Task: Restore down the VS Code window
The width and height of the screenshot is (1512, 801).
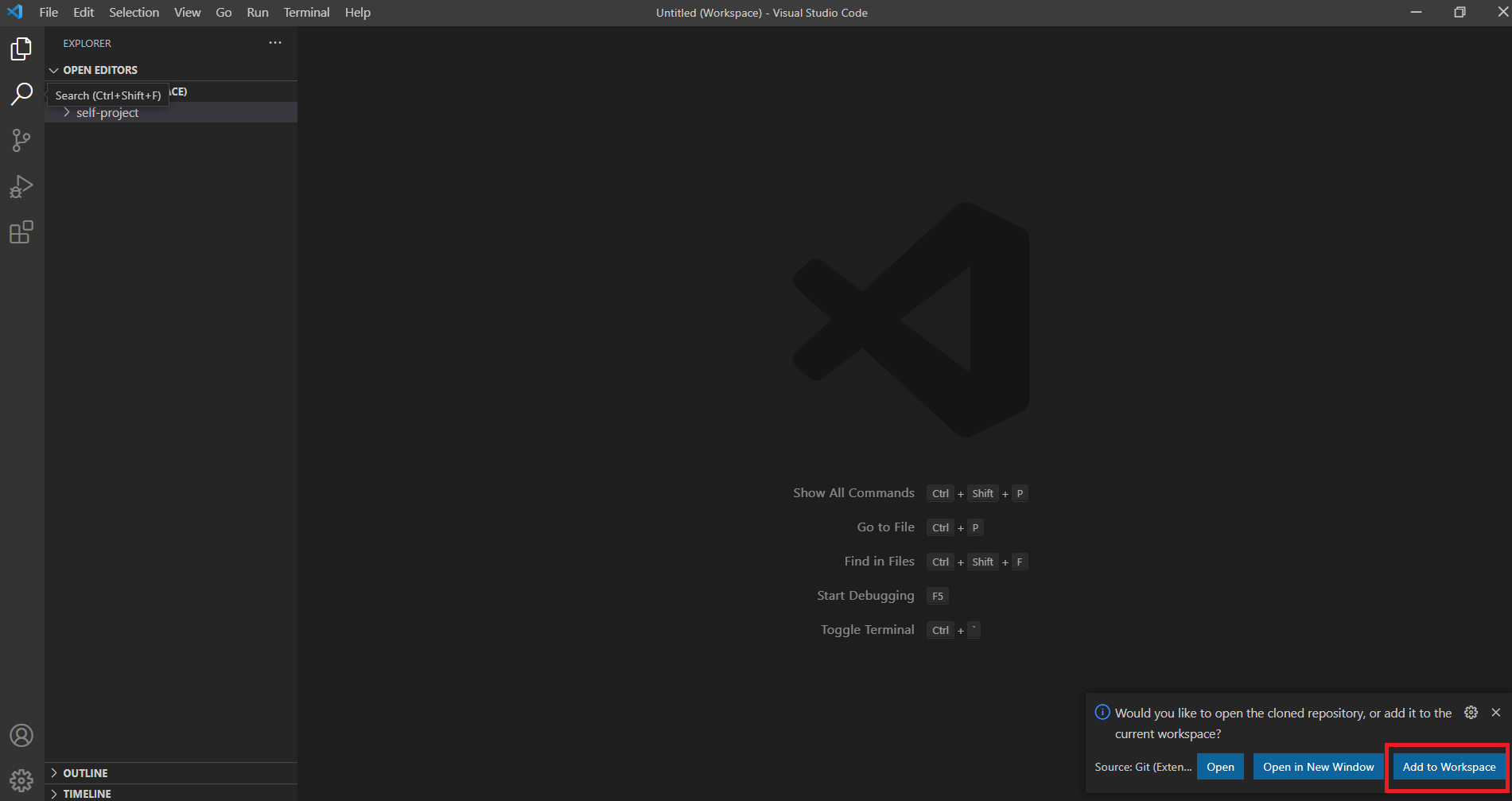Action: (1460, 12)
